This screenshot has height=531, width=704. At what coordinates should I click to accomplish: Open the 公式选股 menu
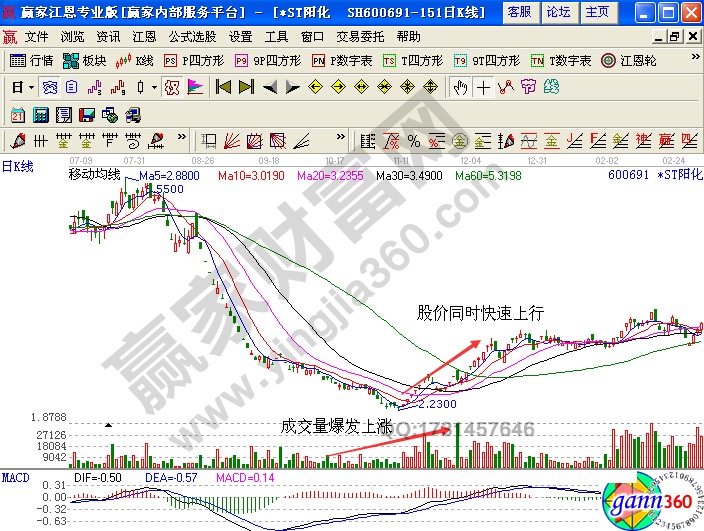click(x=192, y=37)
